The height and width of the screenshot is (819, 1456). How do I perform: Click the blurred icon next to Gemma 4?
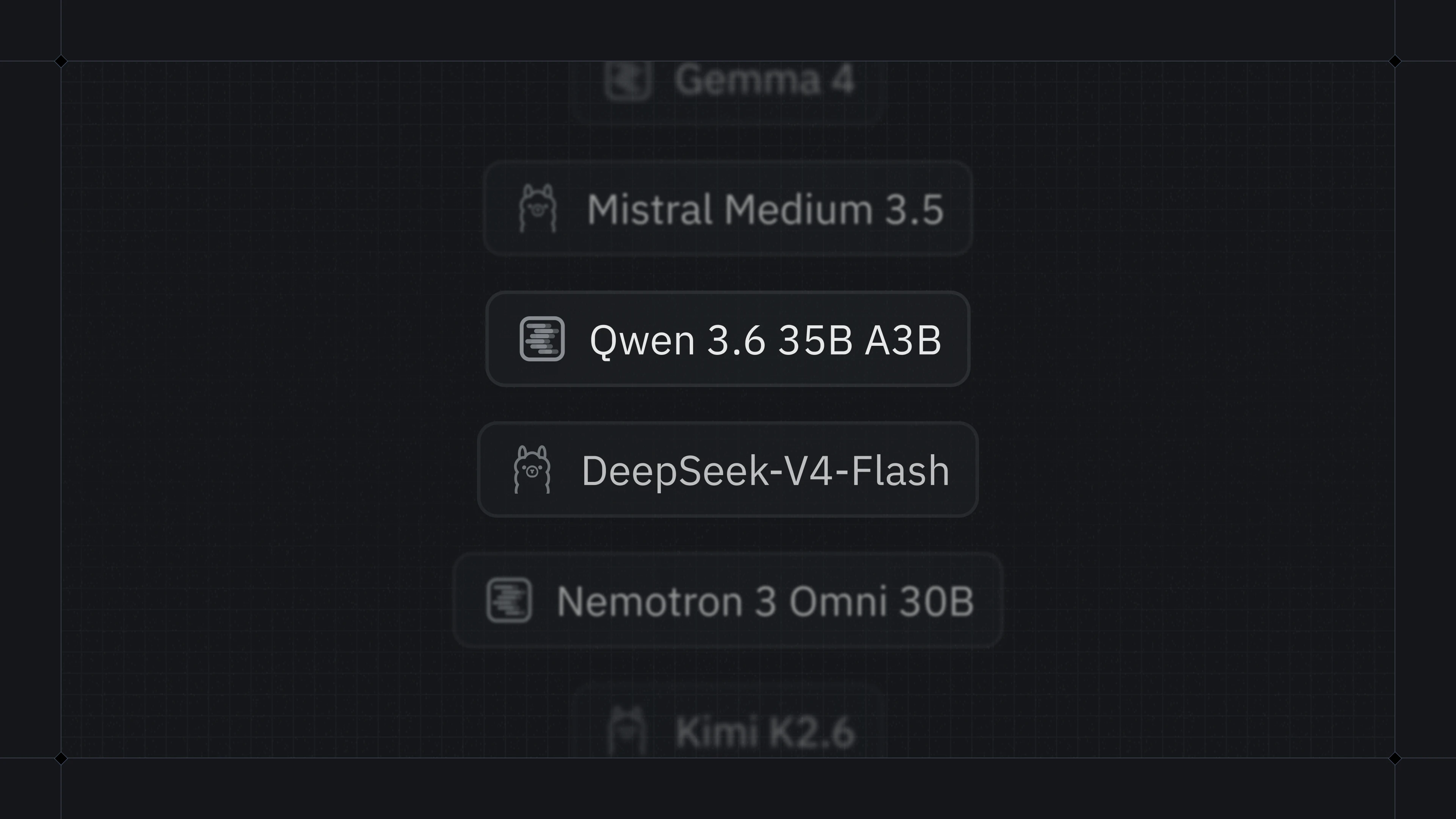click(x=628, y=80)
